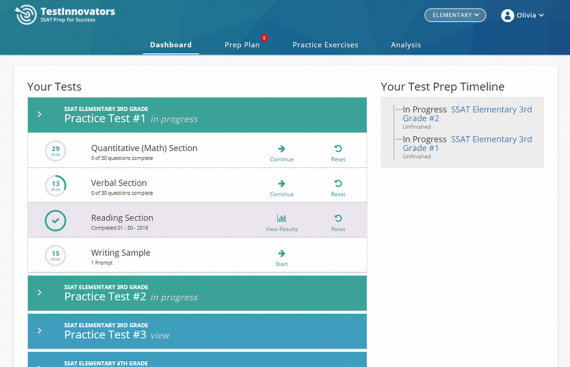
Task: Click the TestInnovators target logo icon
Action: pos(25,15)
